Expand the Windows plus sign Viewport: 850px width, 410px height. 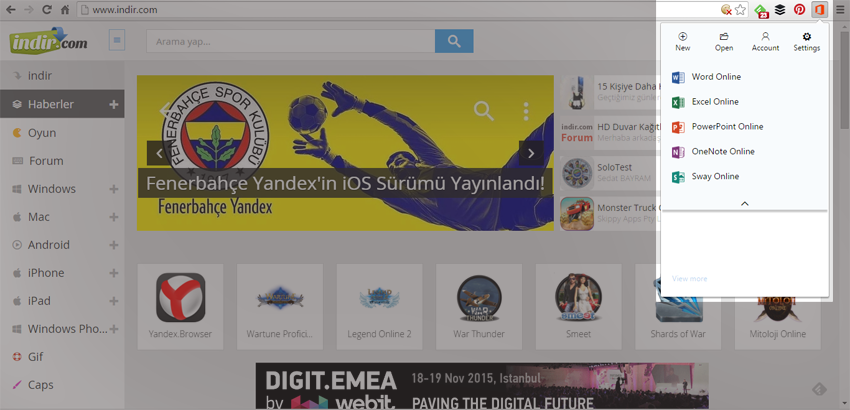(114, 189)
